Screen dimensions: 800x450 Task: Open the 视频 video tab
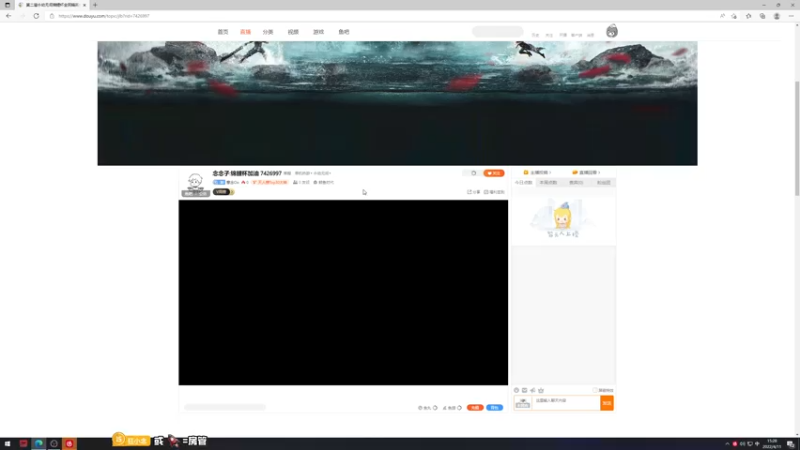click(x=293, y=32)
